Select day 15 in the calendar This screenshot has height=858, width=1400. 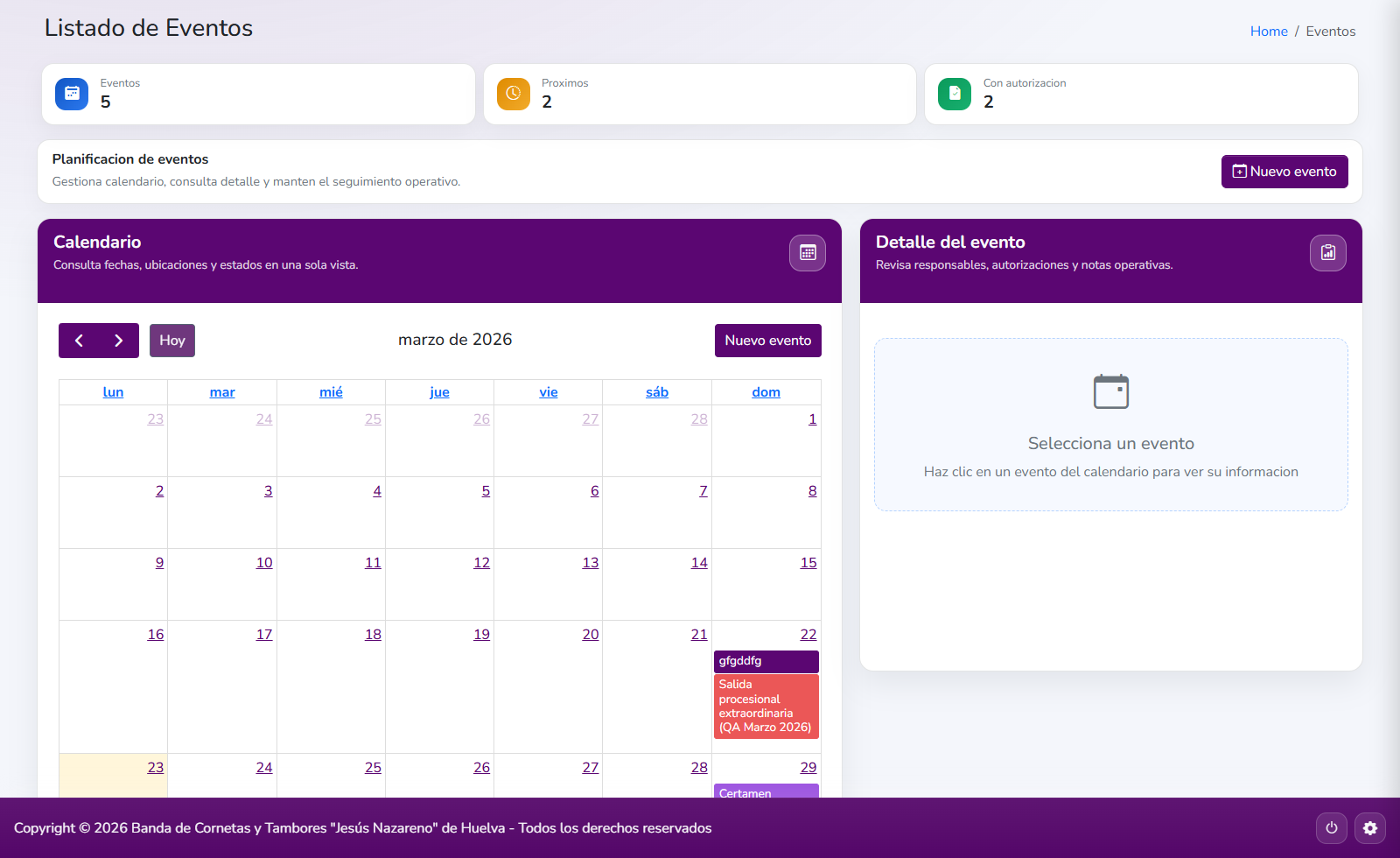[808, 563]
